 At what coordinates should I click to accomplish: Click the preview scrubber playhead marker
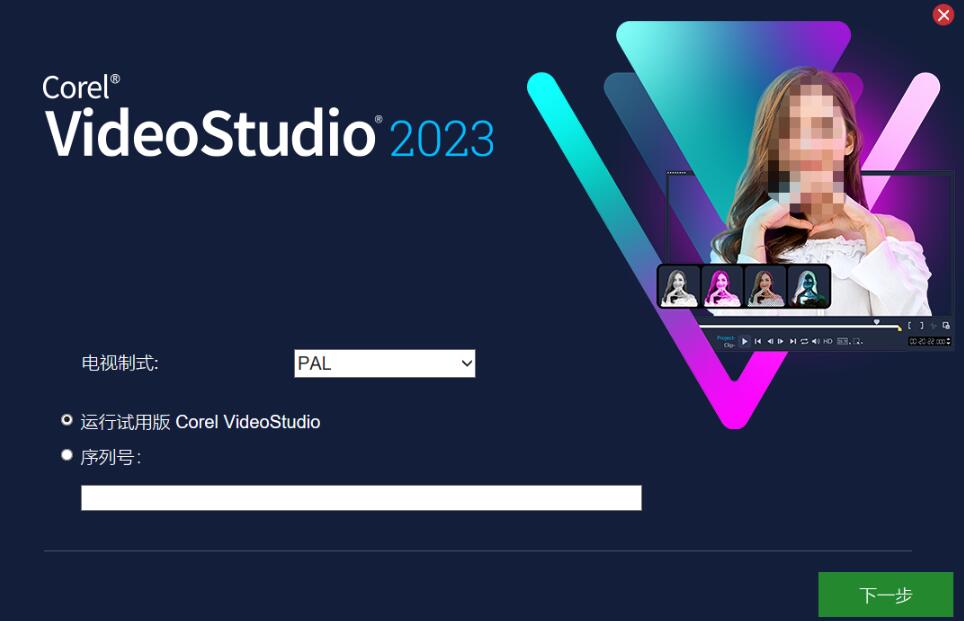tap(877, 322)
